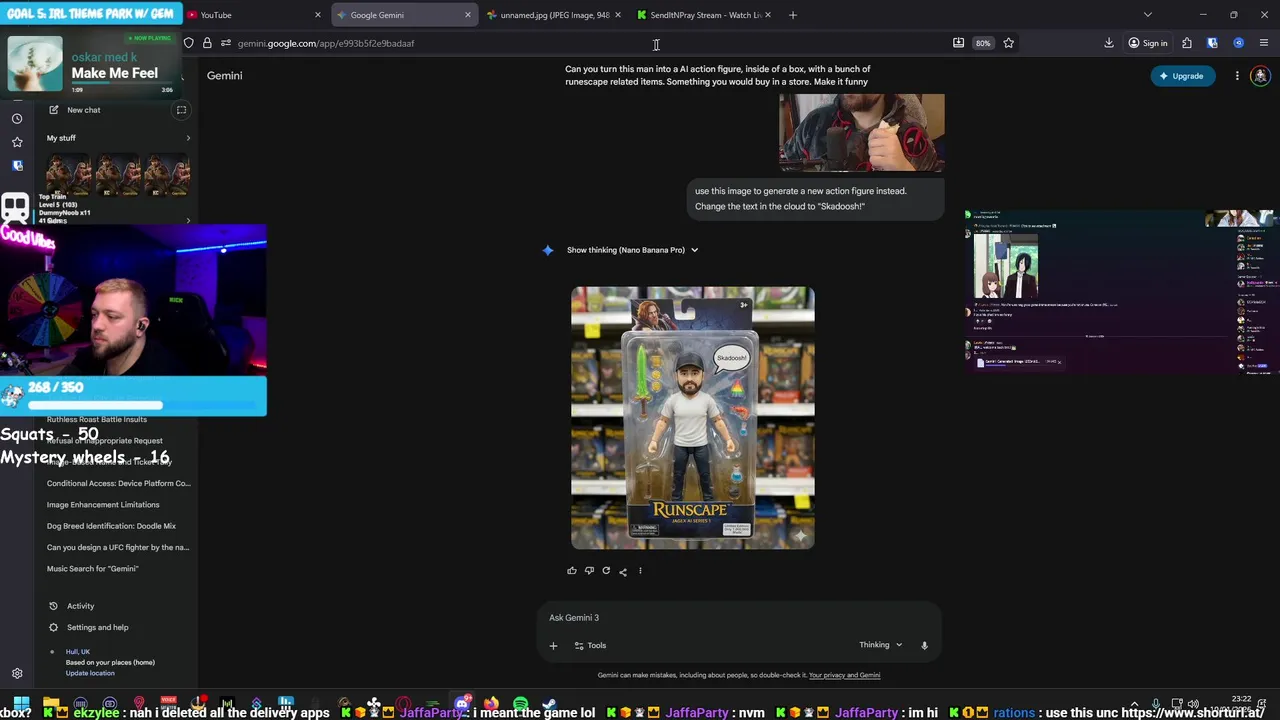1280x720 pixels.
Task: Open Firefox from the taskbar
Action: pos(491,704)
